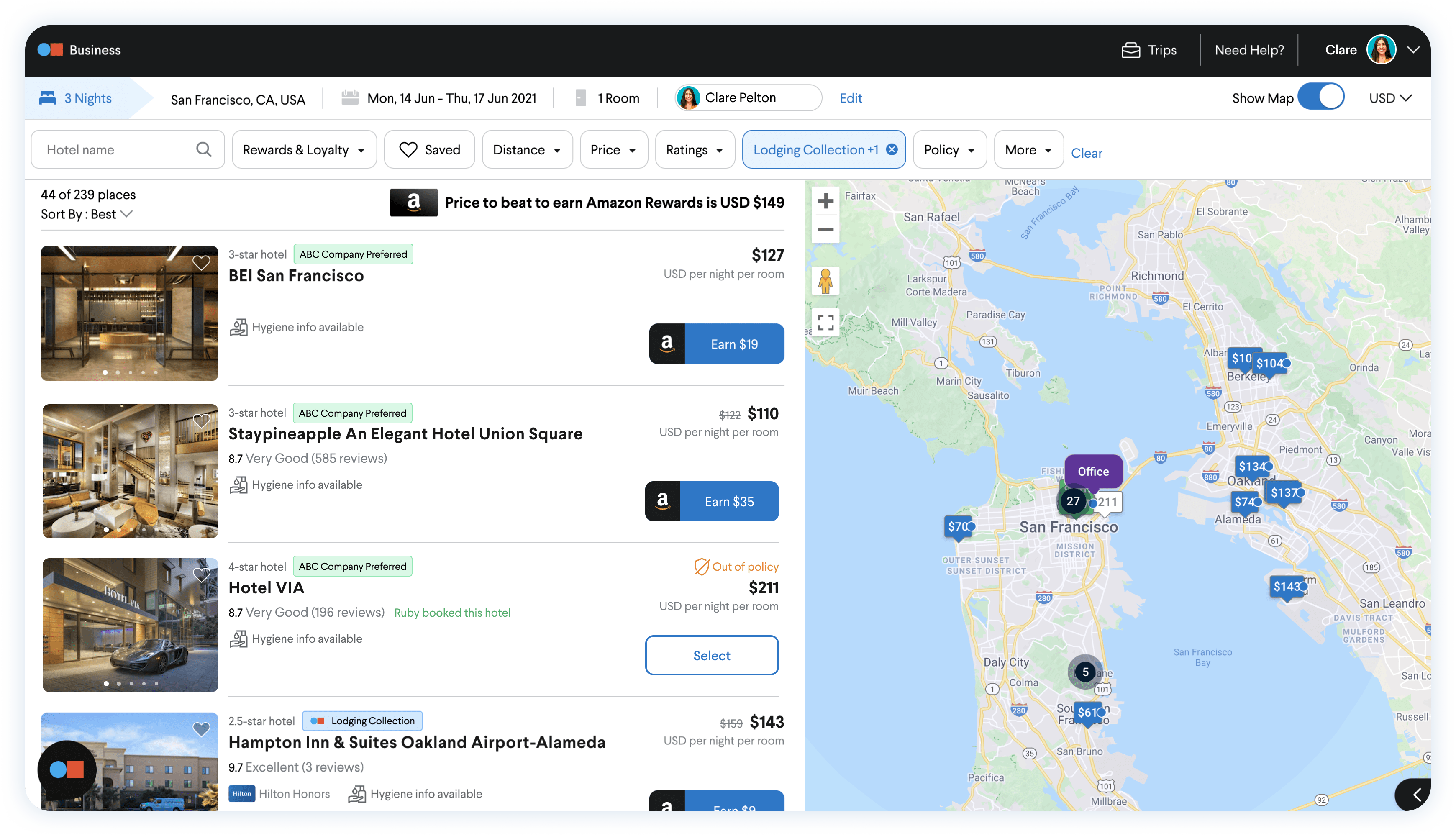Save BEI San Francisco with heart icon
Image resolution: width=1456 pixels, height=836 pixels.
coord(201,263)
